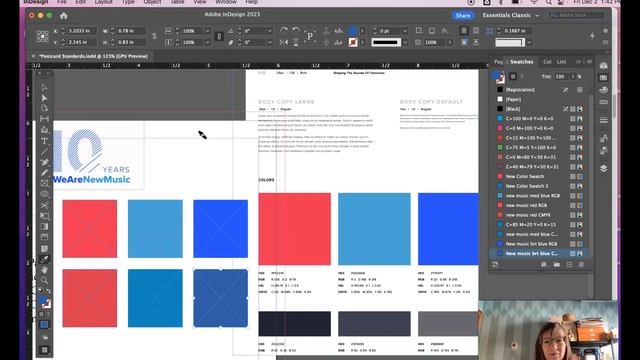This screenshot has height=360, width=640.
Task: Click the reference point locator grid
Action: tap(42, 36)
